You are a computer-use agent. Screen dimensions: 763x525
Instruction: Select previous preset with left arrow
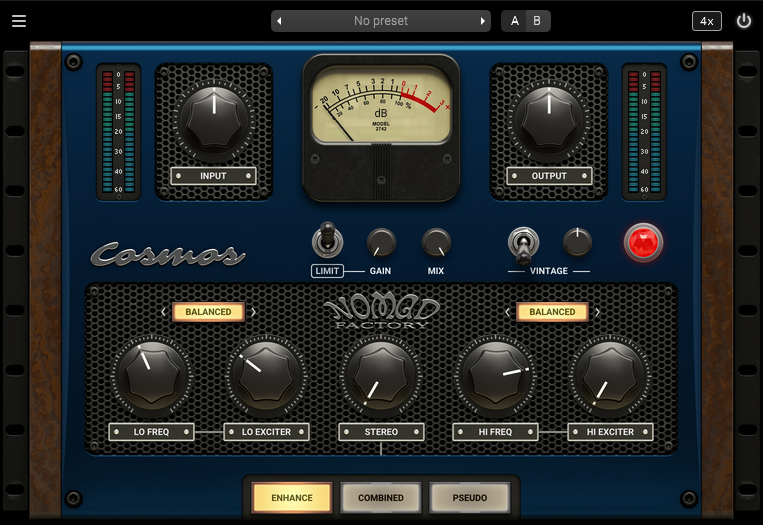pyautogui.click(x=279, y=21)
